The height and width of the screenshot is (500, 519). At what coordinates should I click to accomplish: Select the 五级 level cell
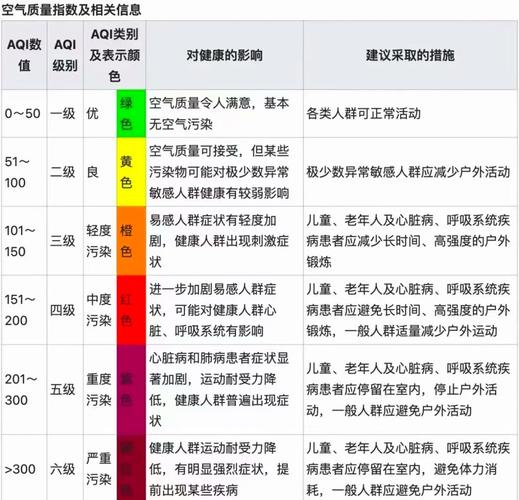click(65, 389)
